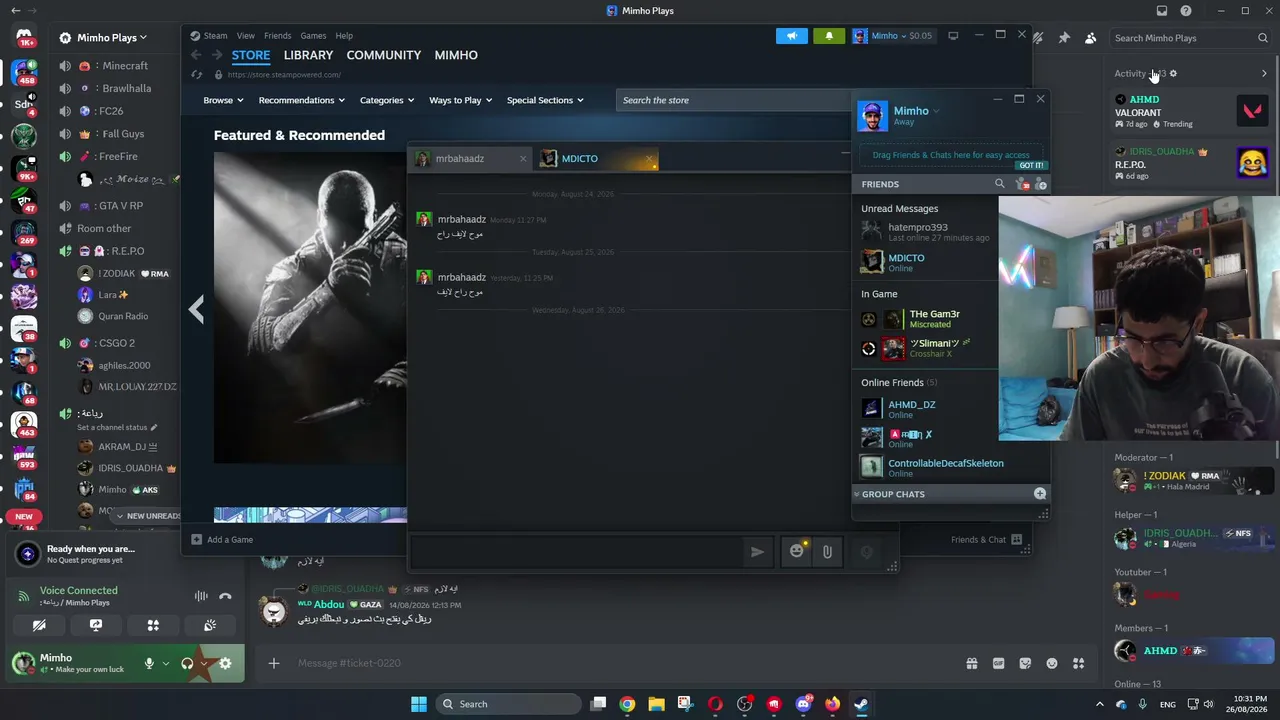Open the Discord GIF picker
1280x720 pixels.
[998, 663]
